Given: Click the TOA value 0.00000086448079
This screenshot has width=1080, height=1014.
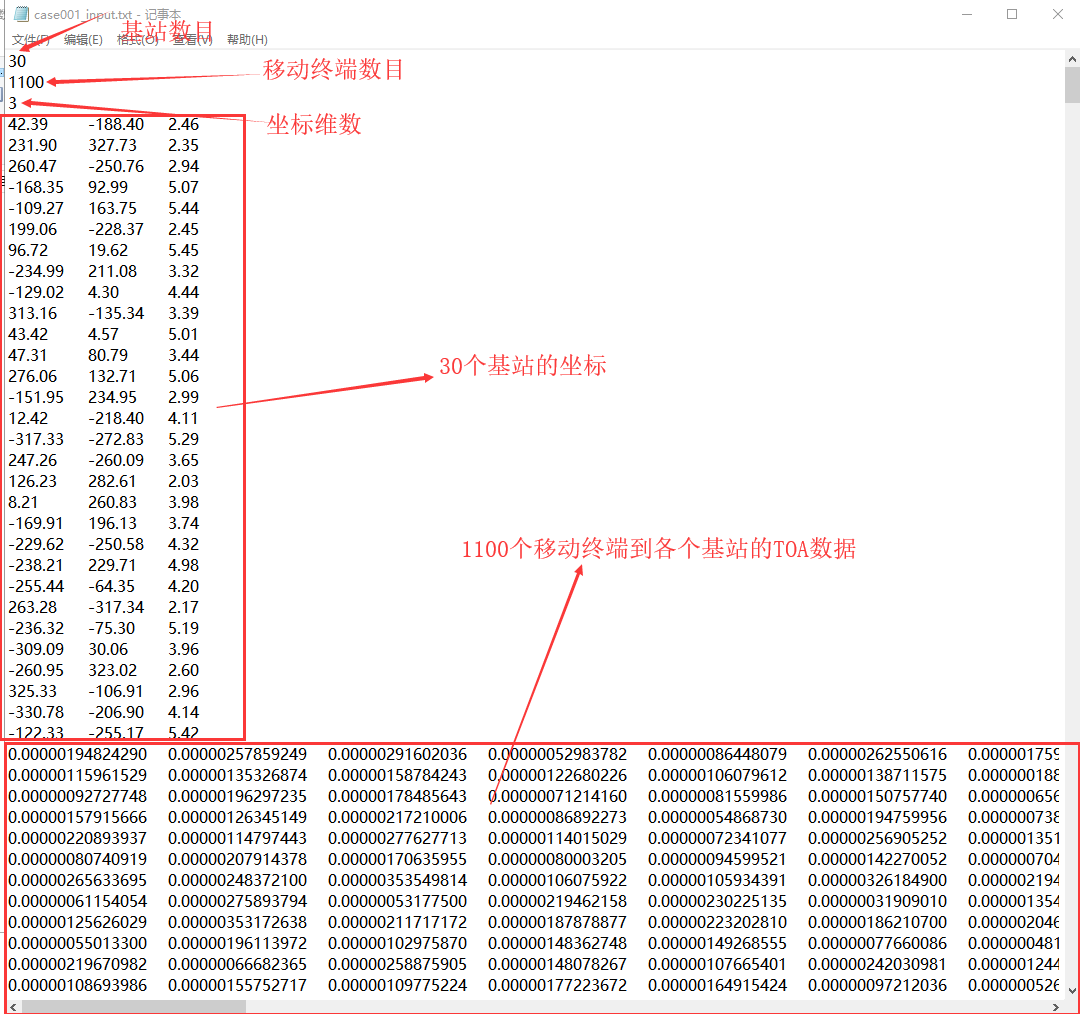Looking at the screenshot, I should (718, 755).
